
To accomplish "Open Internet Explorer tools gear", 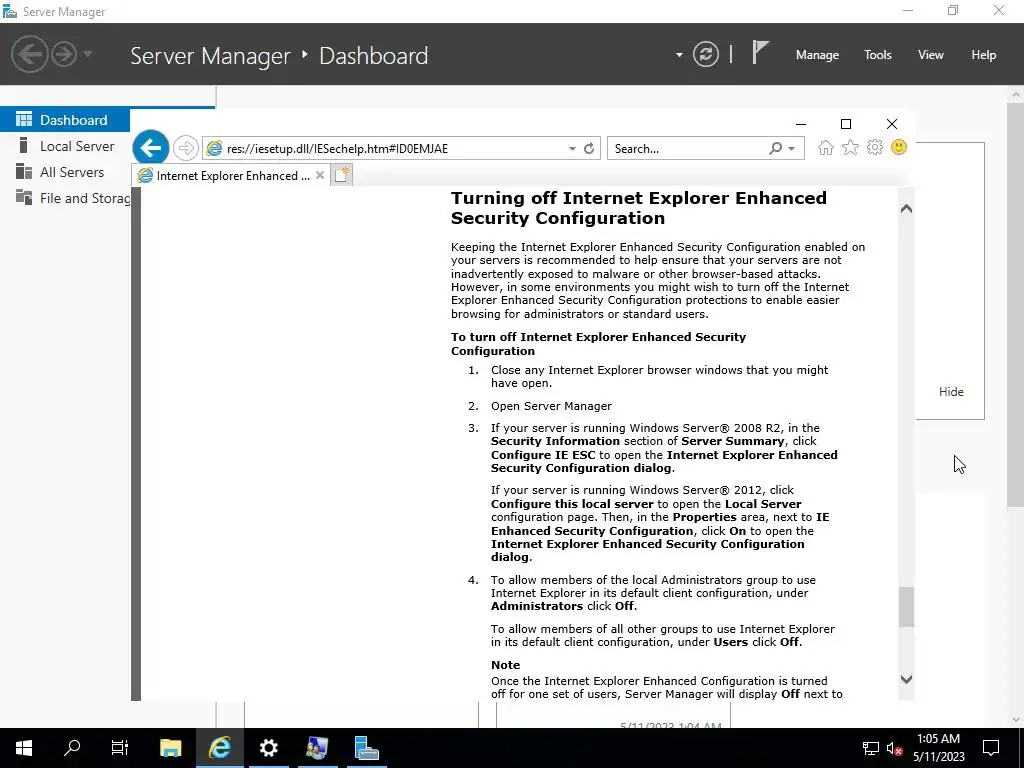I will coord(874,148).
